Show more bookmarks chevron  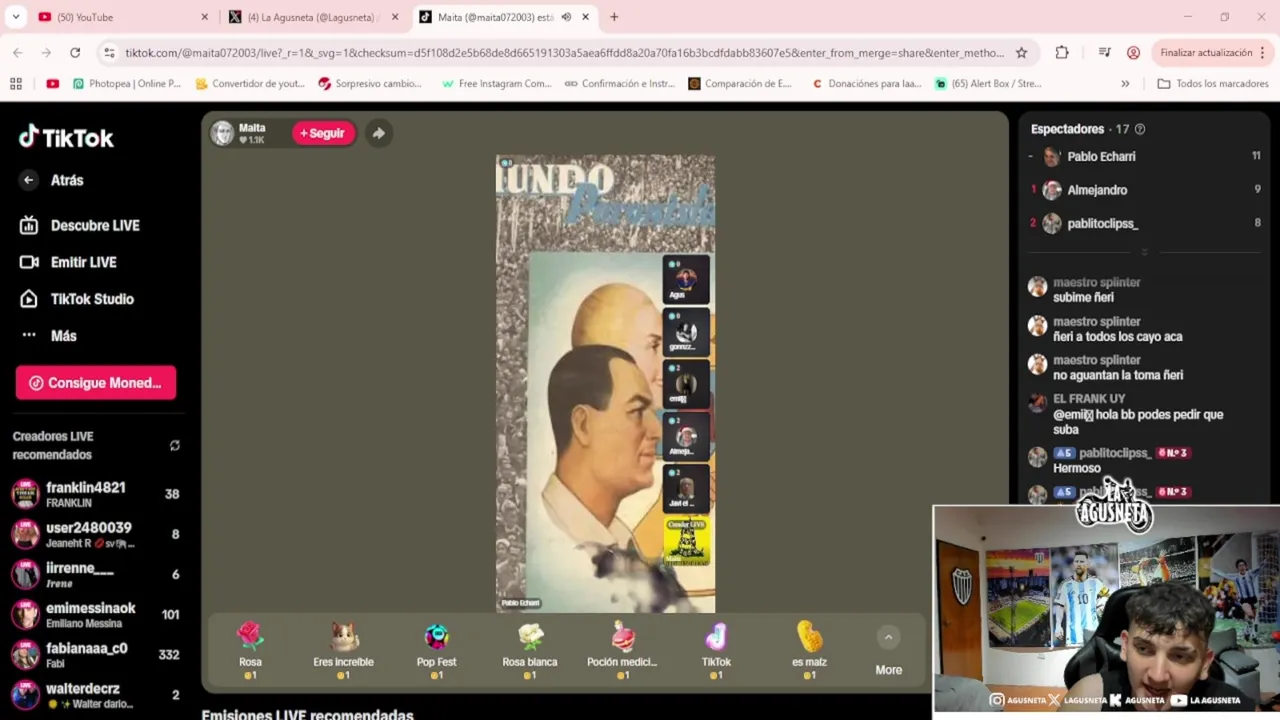pyautogui.click(x=1125, y=84)
